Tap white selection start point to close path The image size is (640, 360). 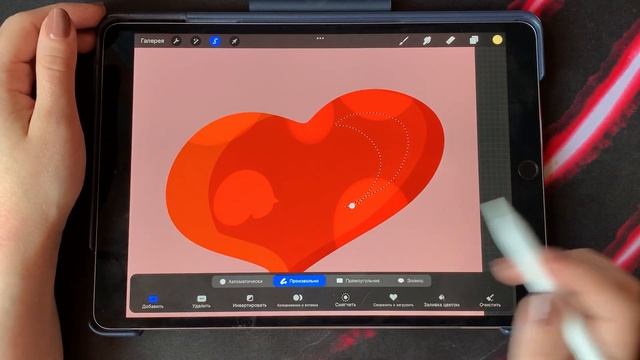coord(352,206)
